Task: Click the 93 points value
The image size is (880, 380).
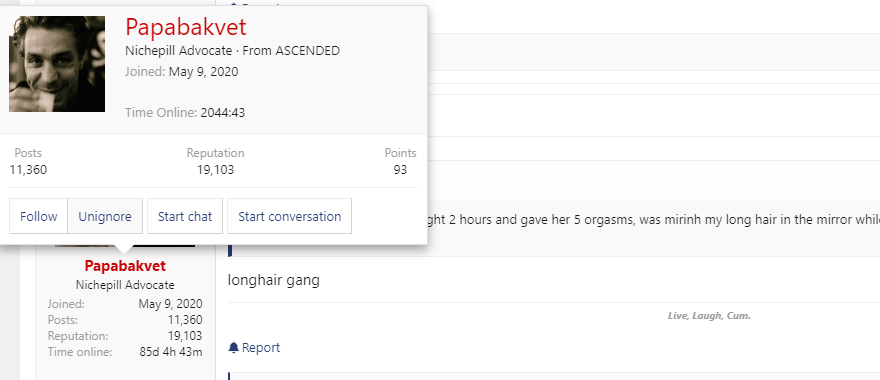Action: coord(400,170)
